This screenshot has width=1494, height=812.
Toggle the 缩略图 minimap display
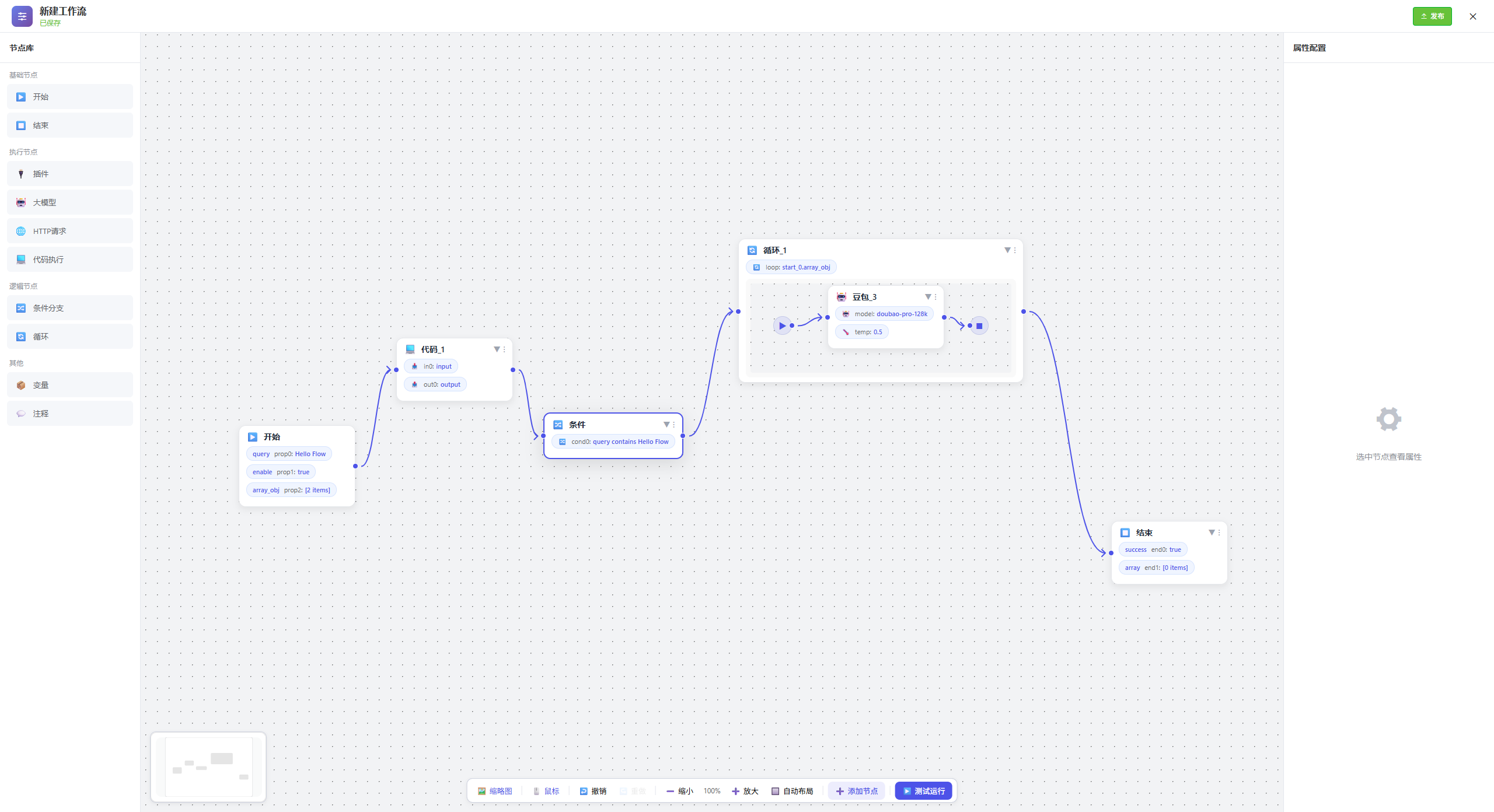pyautogui.click(x=495, y=791)
